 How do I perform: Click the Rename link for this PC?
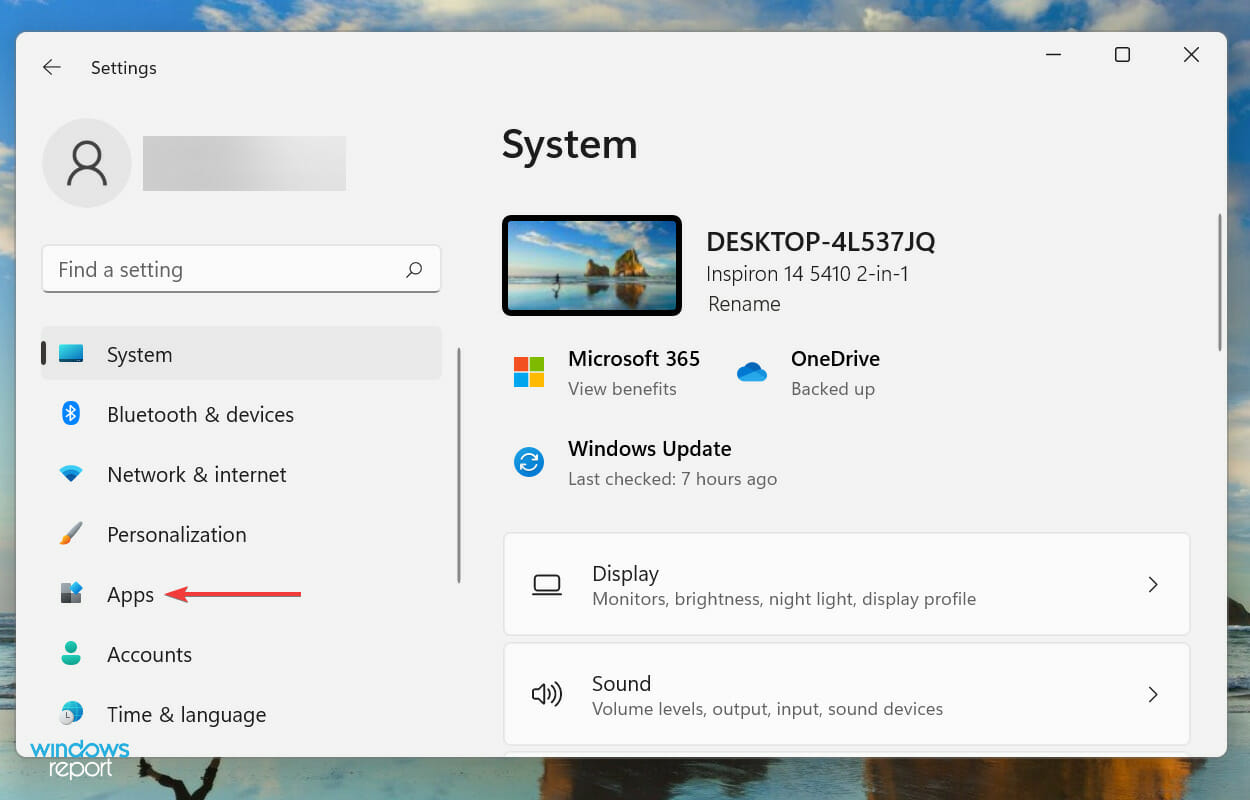[744, 304]
